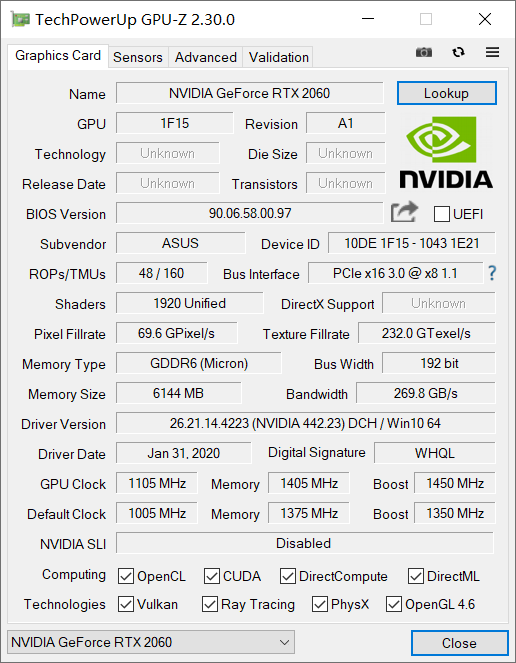This screenshot has height=663, width=516.
Task: Toggle the Vulkan checkbox
Action: coord(126,604)
